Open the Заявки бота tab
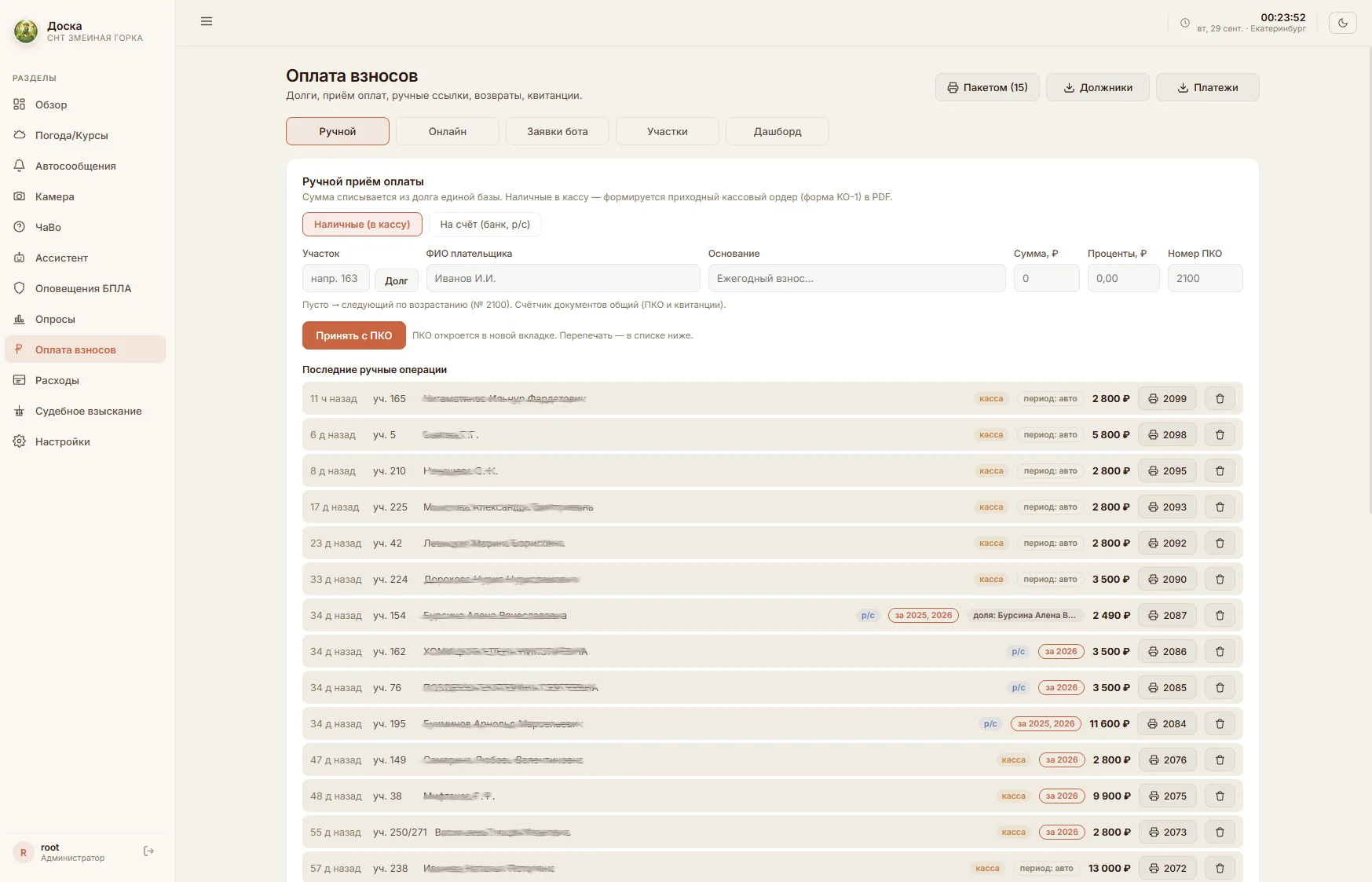Screen dimensions: 1372x882 558,131
